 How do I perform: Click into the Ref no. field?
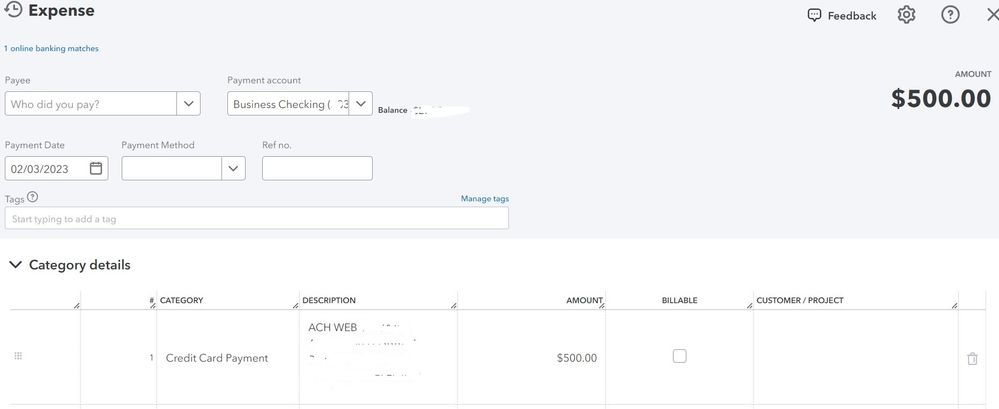(x=317, y=168)
